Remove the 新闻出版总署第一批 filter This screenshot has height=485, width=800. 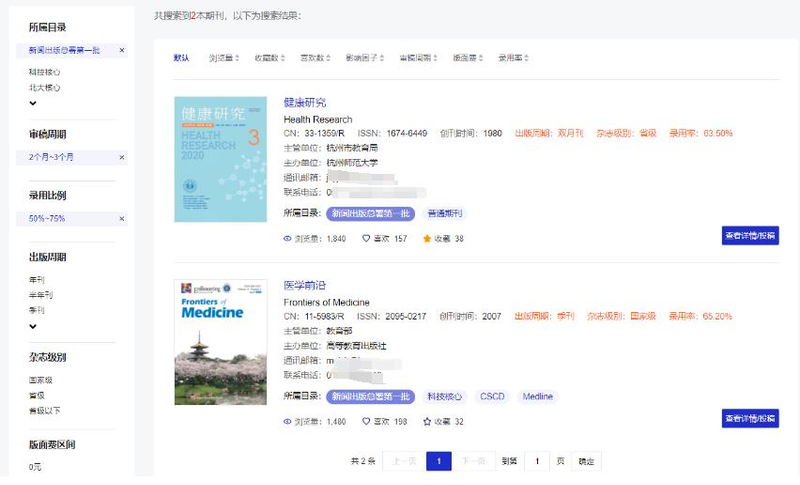(x=121, y=50)
